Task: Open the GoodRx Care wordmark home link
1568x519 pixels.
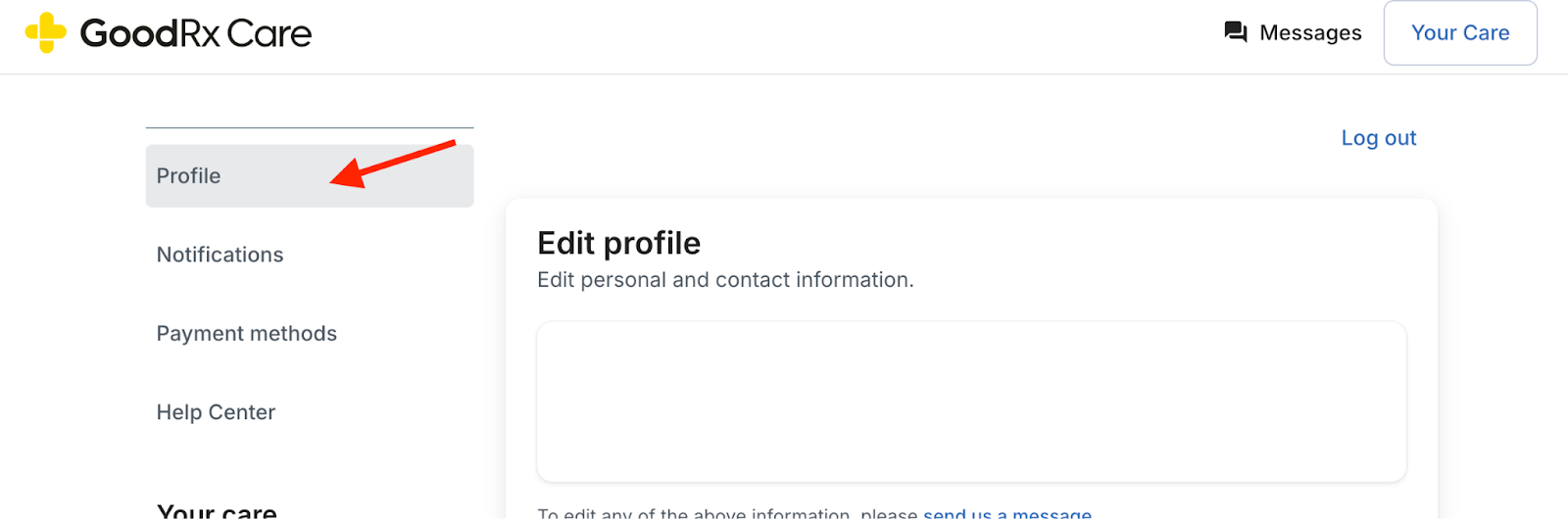Action: (x=195, y=33)
